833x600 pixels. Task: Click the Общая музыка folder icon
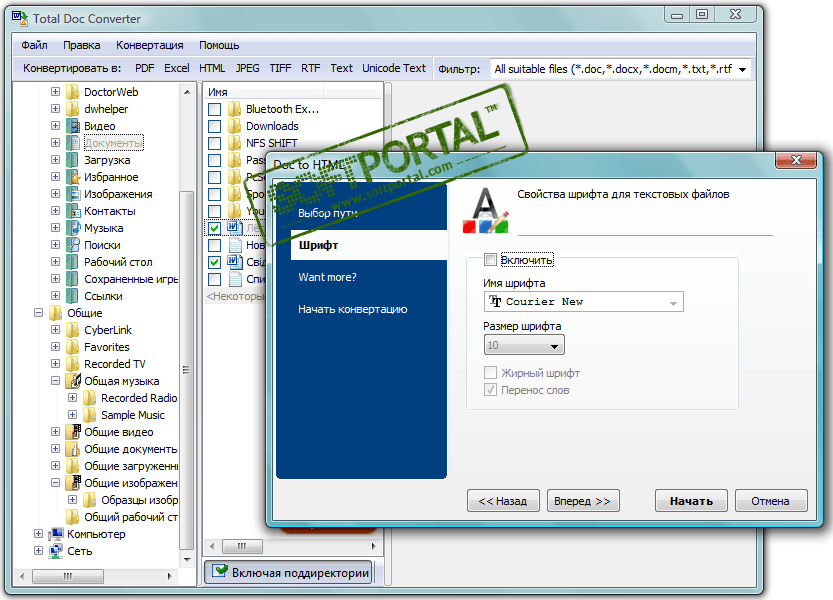click(73, 381)
